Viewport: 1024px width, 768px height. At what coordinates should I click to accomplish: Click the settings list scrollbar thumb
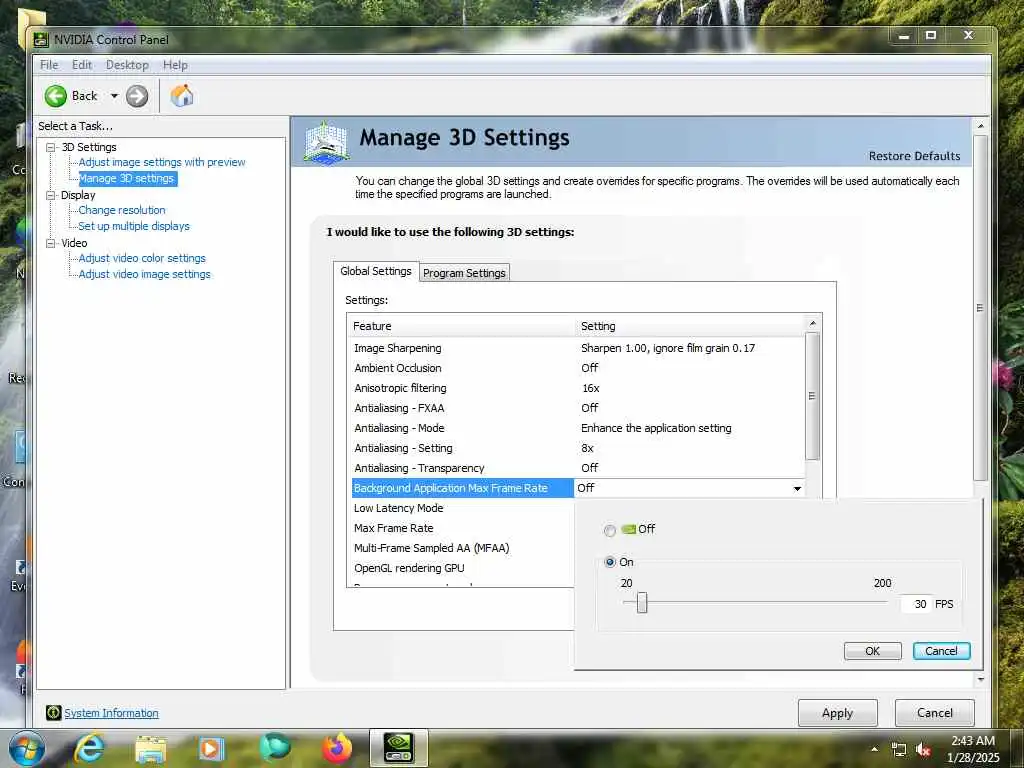812,396
